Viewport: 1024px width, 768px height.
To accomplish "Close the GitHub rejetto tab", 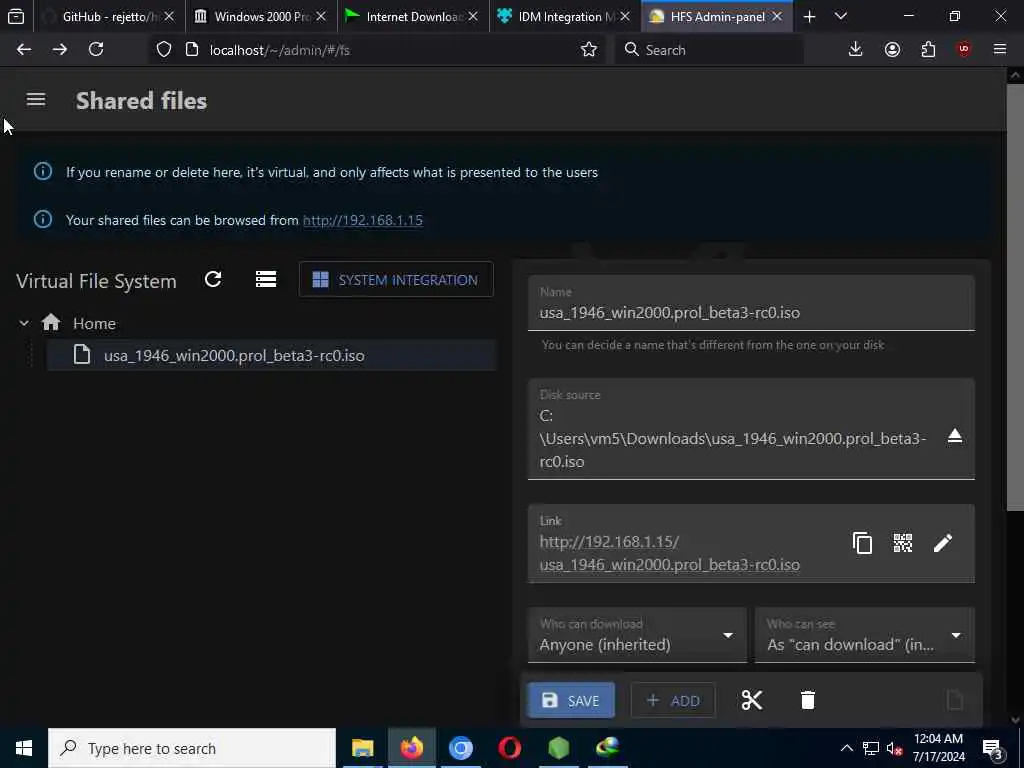I will 169,17.
